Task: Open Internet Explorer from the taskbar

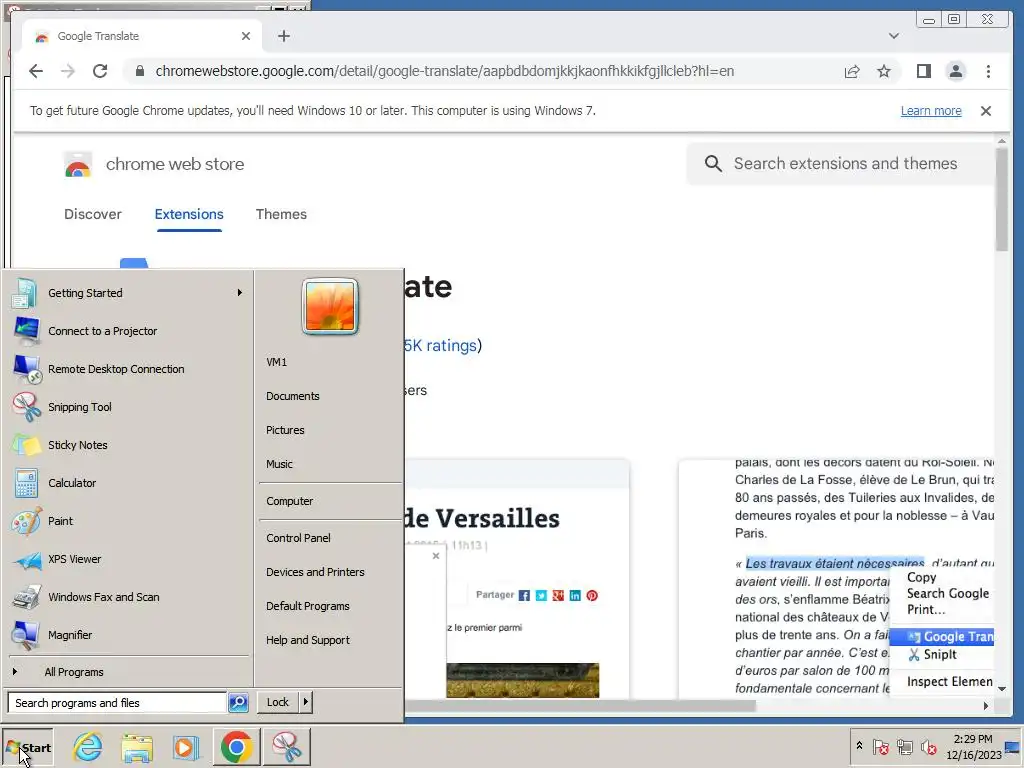Action: [88, 747]
